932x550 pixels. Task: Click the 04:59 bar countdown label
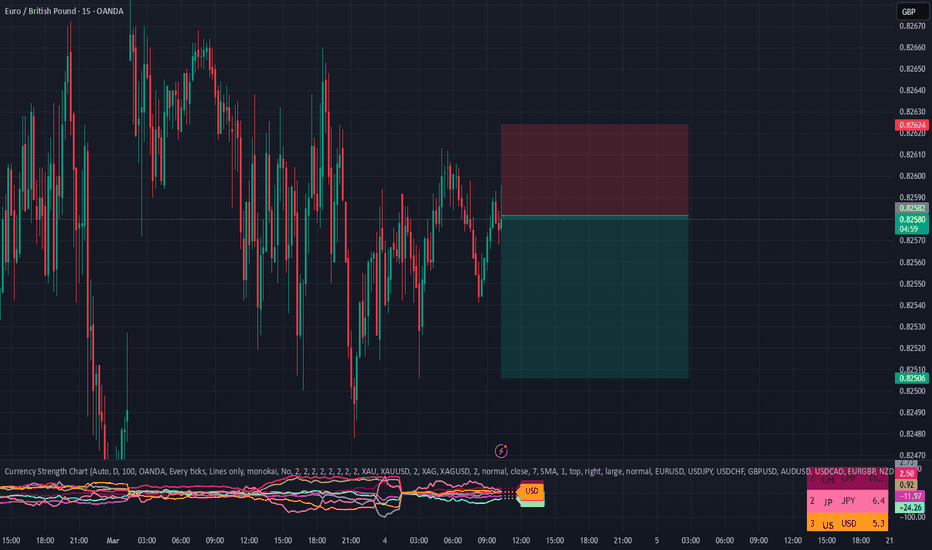tap(909, 229)
